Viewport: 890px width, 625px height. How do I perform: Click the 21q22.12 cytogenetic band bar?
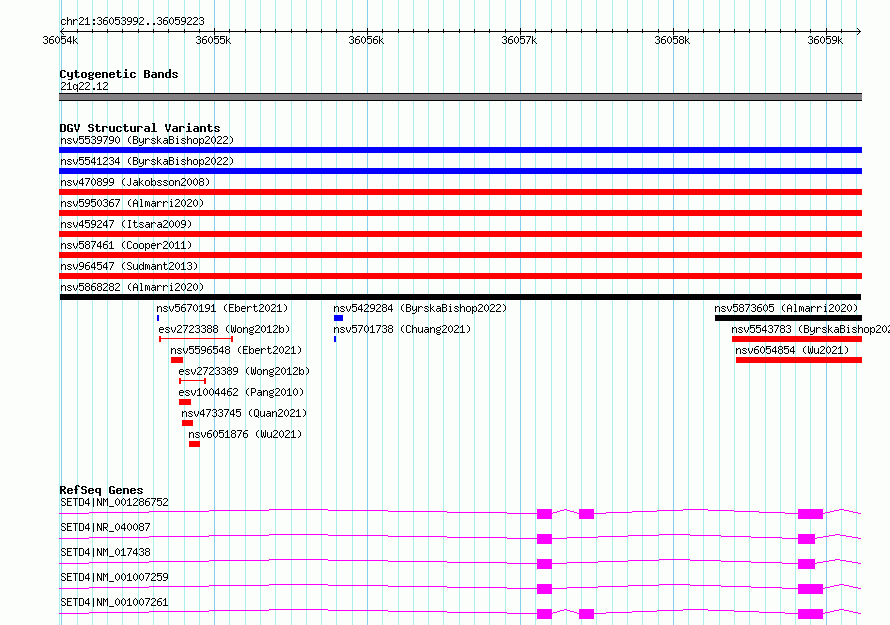460,97
